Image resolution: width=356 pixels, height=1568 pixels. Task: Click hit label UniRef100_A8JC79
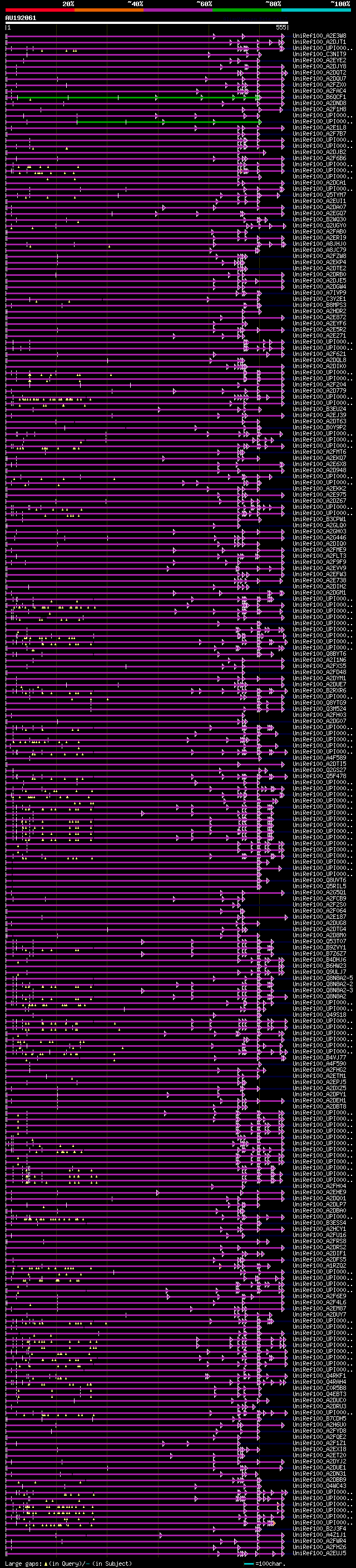coord(319,250)
